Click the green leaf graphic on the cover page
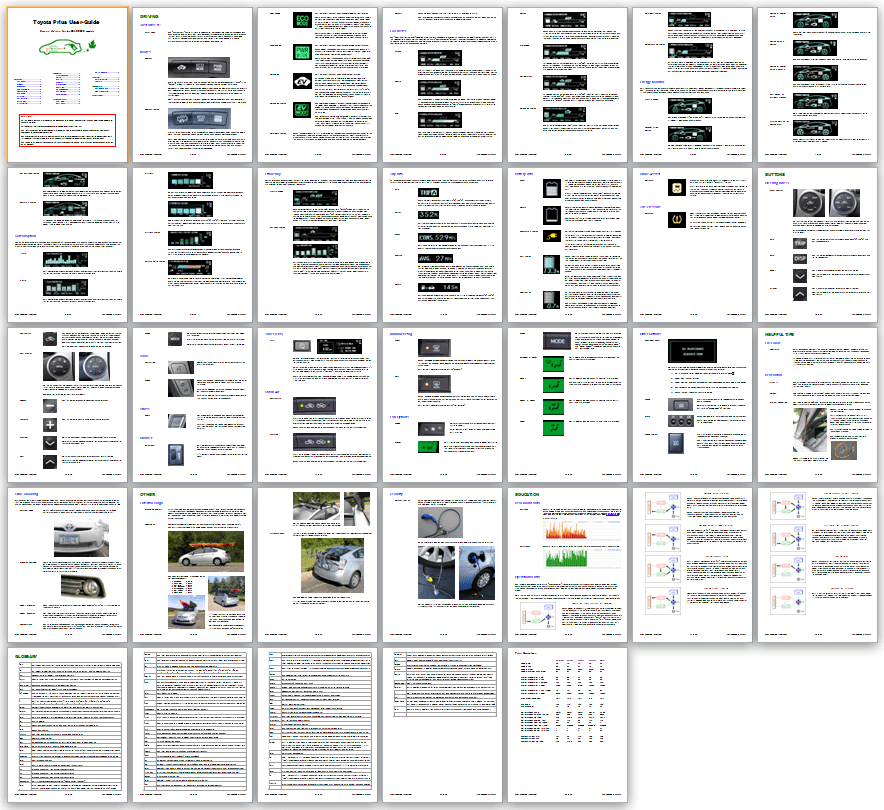Image resolution: width=884 pixels, height=810 pixels. tap(92, 44)
